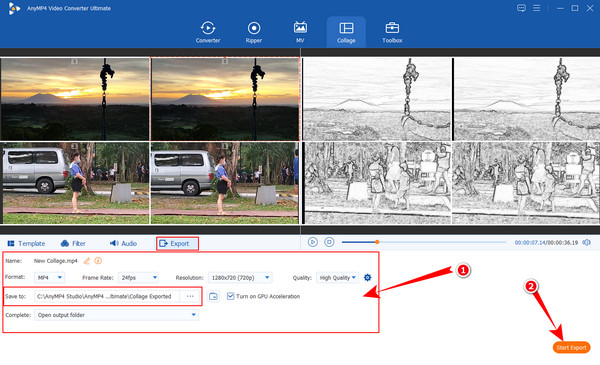Switch to the MV tab
This screenshot has width=600, height=365.
pyautogui.click(x=300, y=32)
